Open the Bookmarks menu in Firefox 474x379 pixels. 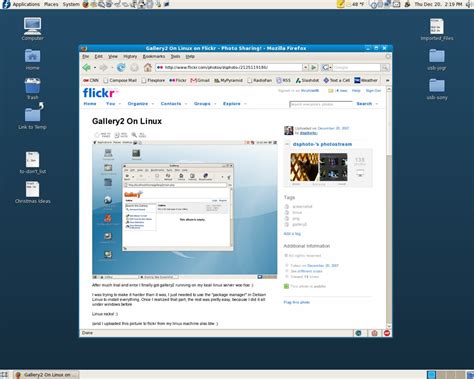pos(154,57)
